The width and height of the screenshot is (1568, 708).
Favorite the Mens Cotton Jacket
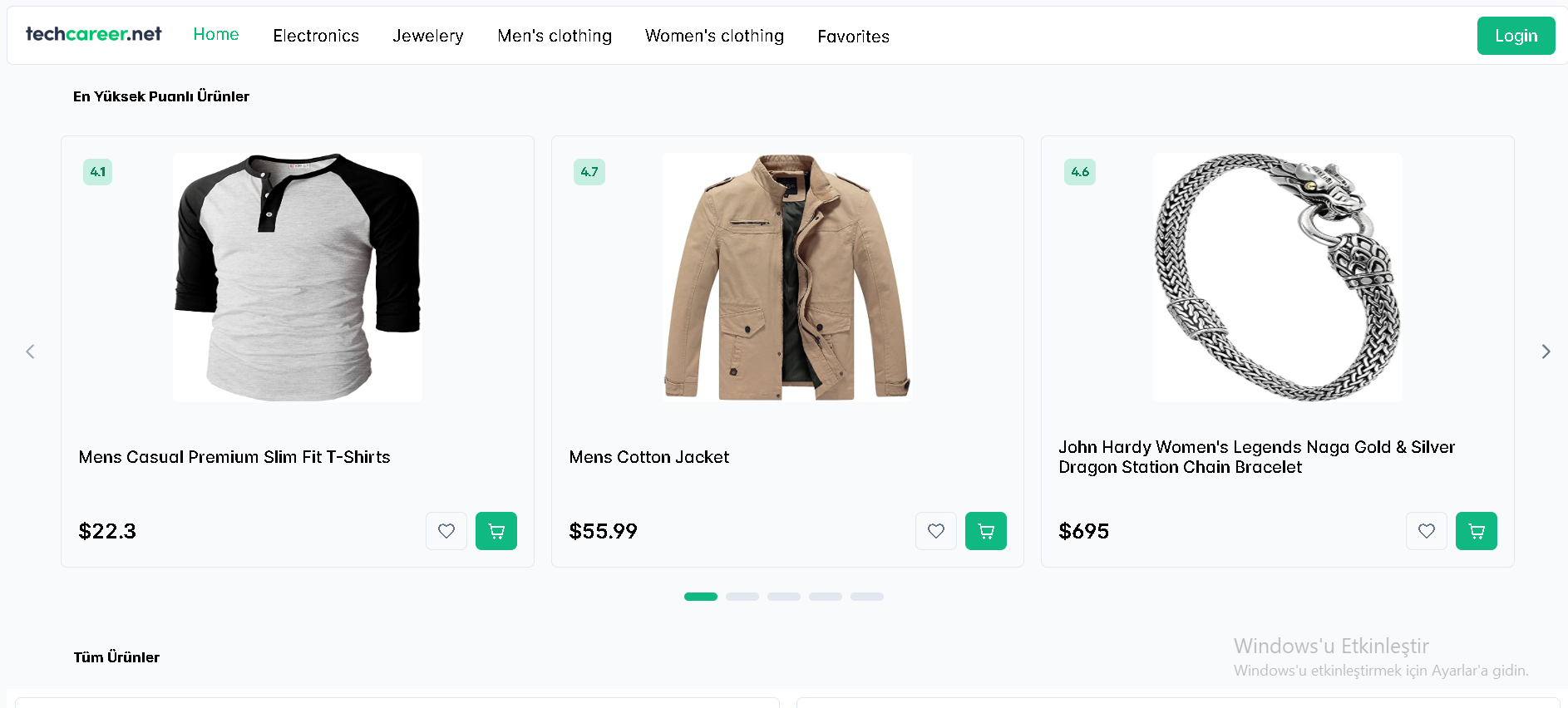pyautogui.click(x=936, y=531)
